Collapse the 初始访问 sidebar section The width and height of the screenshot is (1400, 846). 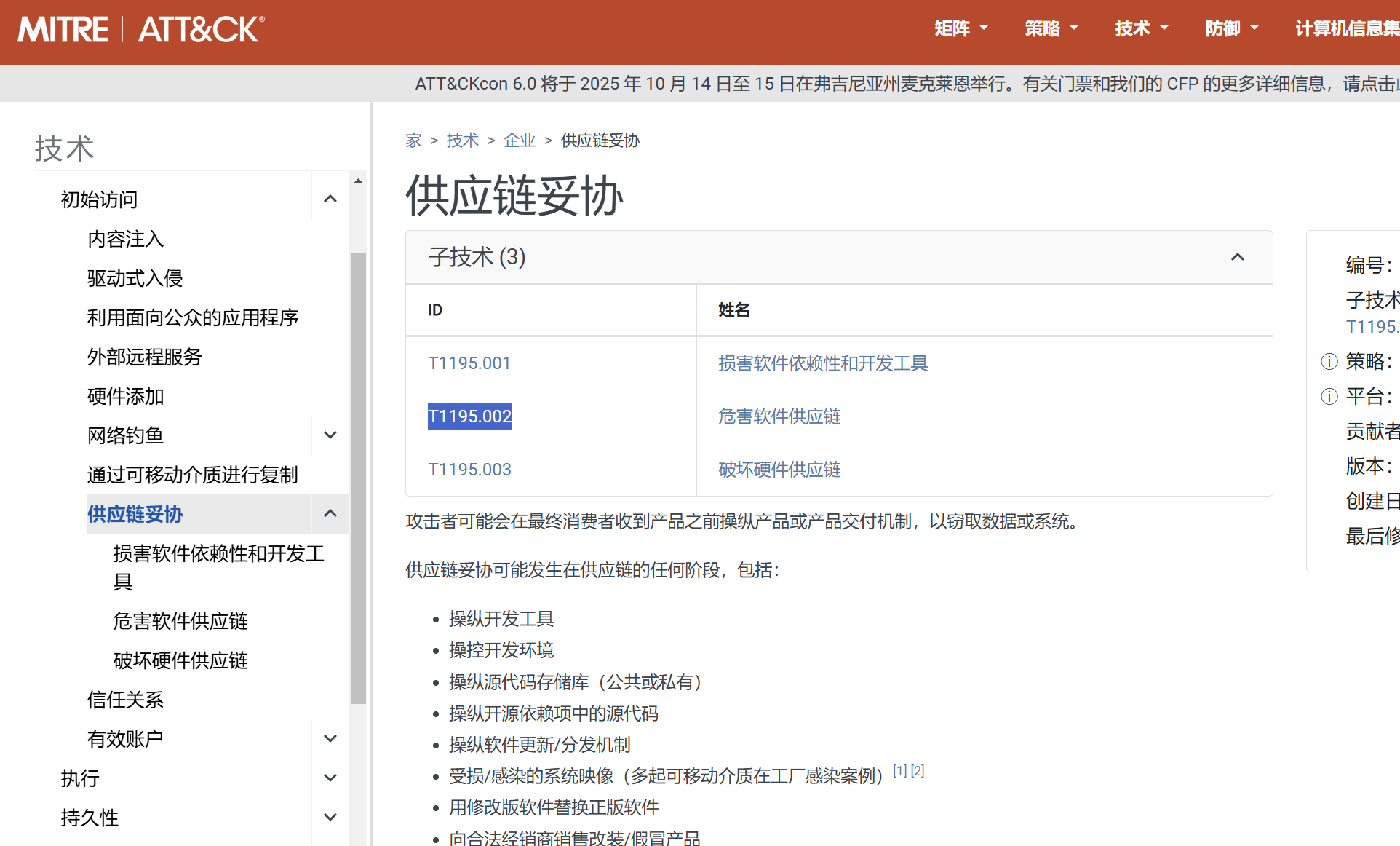coord(330,199)
